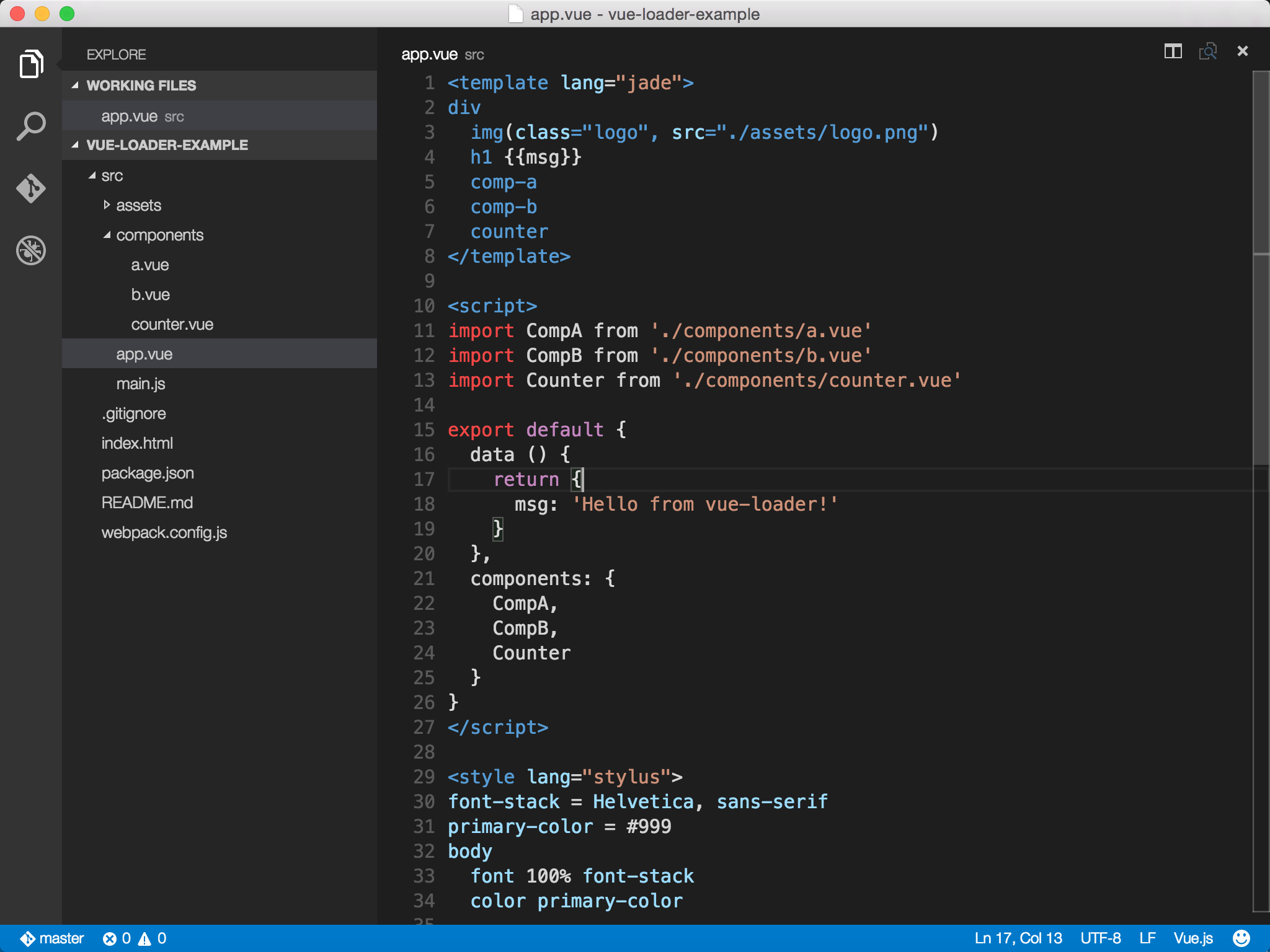Open the Git source control view
The image size is (1270, 952).
click(x=31, y=188)
